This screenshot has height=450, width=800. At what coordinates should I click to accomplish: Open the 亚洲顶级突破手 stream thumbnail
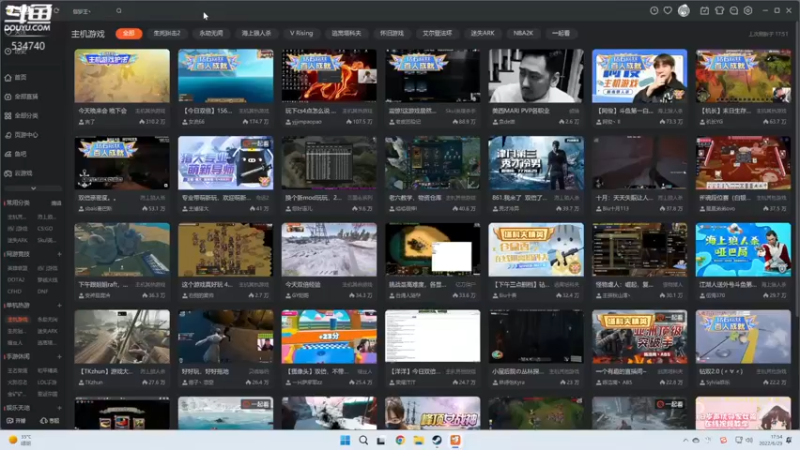tap(639, 337)
